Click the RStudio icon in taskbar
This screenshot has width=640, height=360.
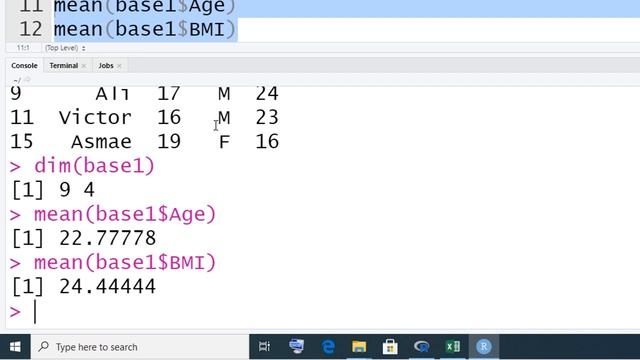point(484,347)
